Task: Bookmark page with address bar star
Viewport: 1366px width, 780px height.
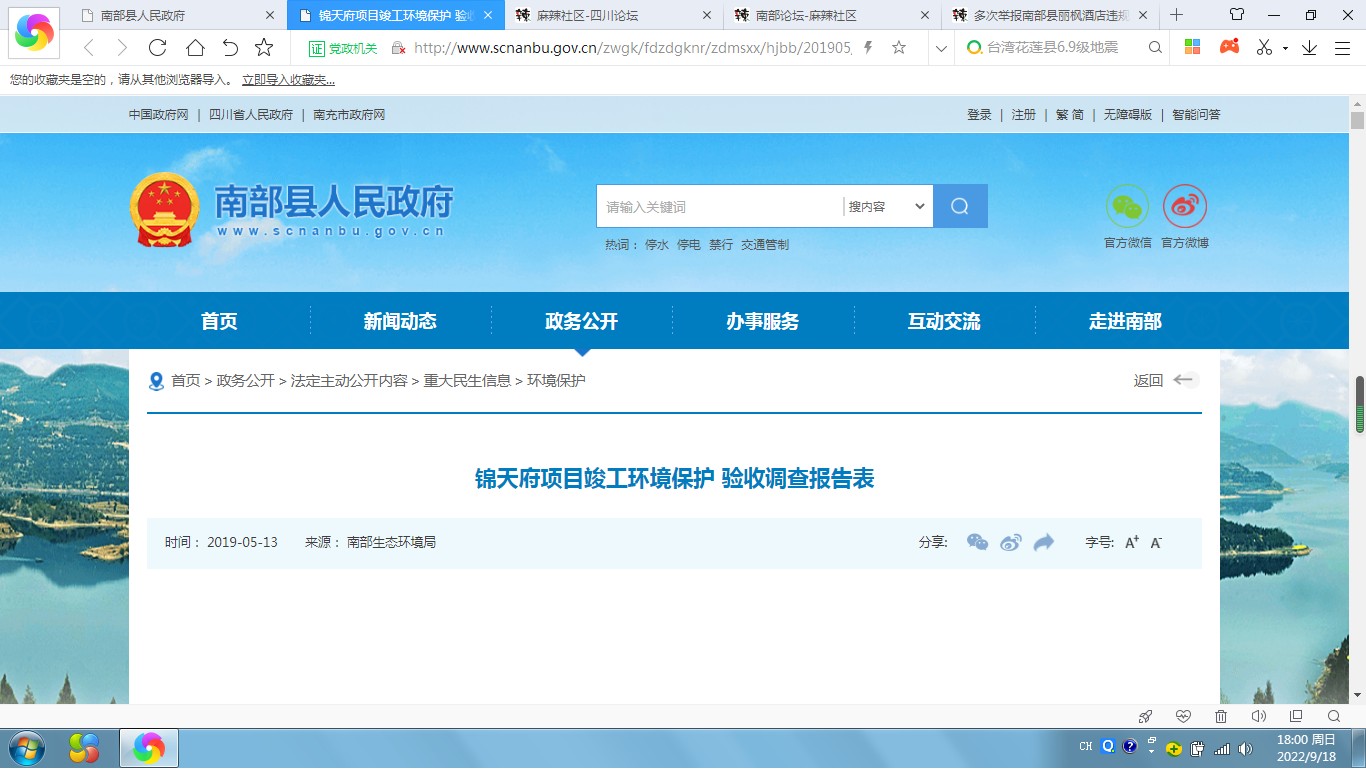Action: coord(899,48)
